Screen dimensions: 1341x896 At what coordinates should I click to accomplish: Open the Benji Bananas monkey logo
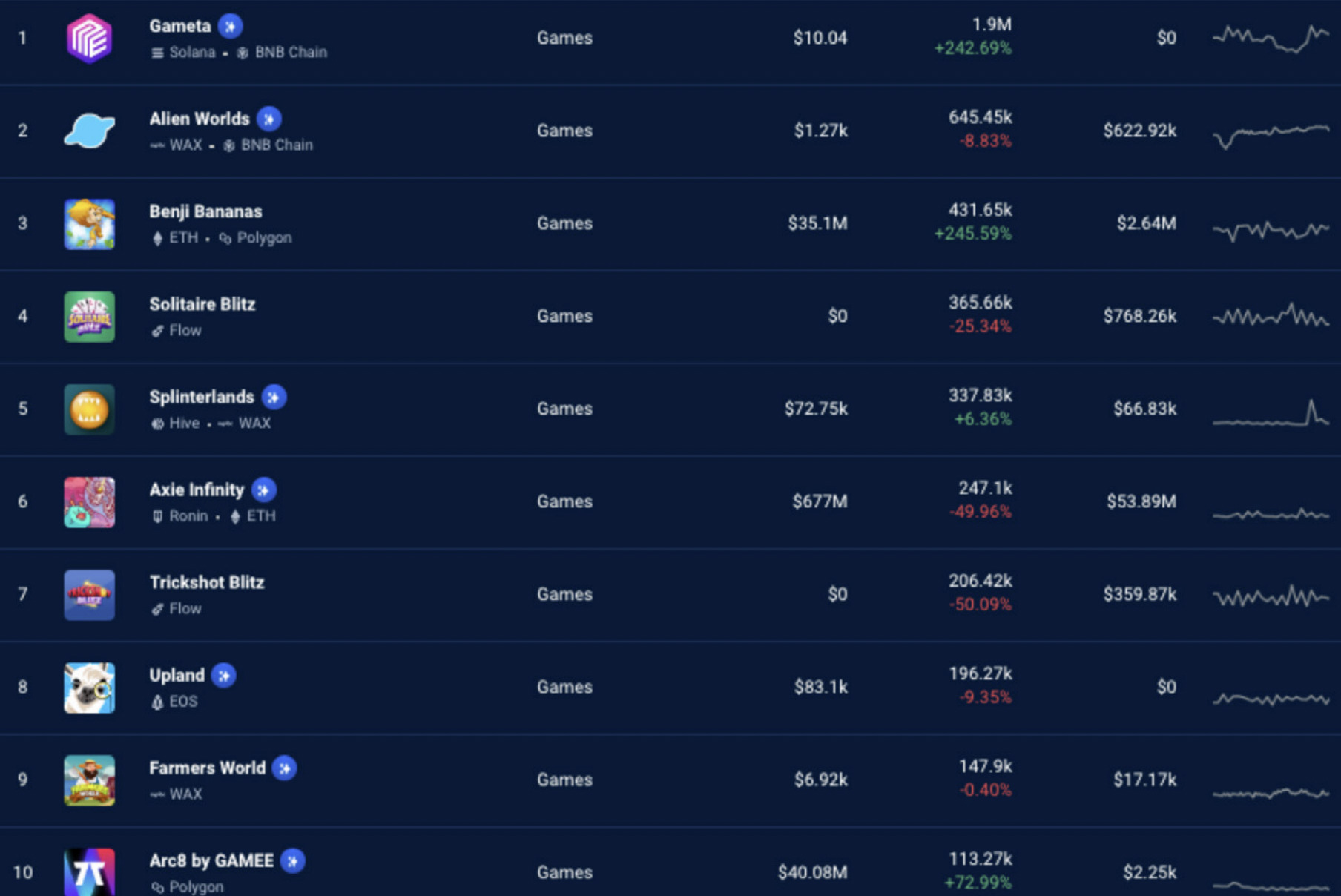coord(89,224)
